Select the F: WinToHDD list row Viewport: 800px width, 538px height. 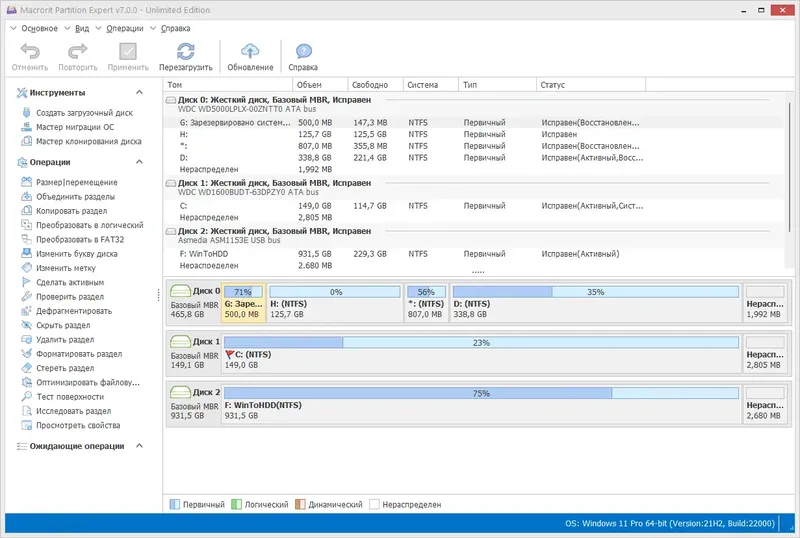(x=474, y=254)
